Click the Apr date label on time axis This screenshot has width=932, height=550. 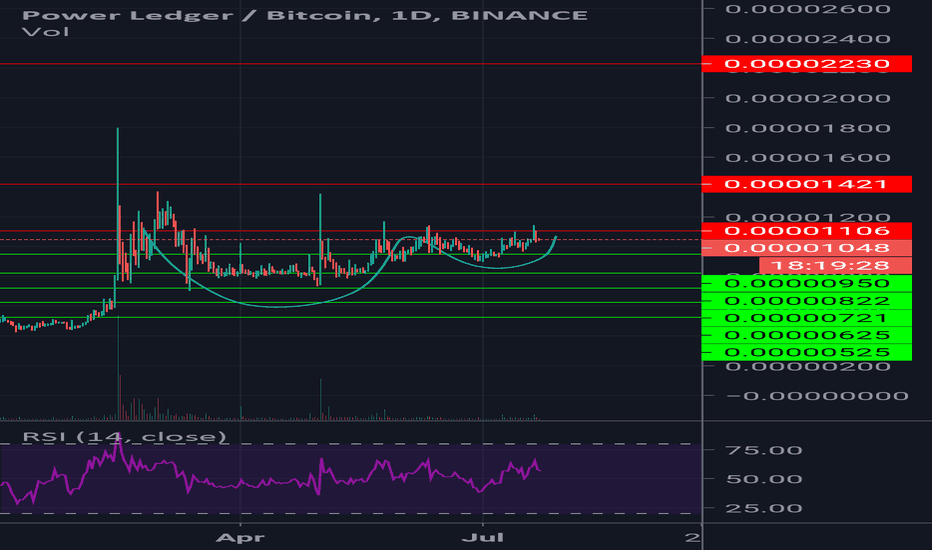[240, 538]
